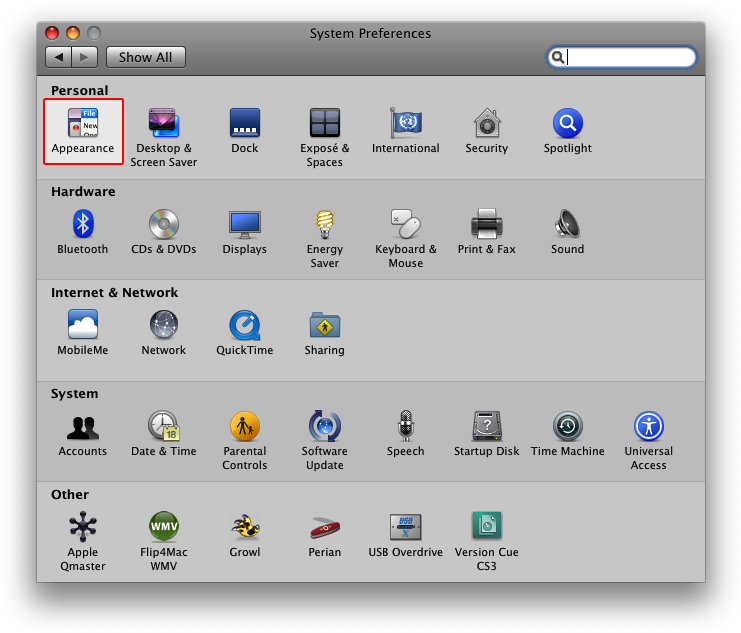The image size is (741, 633).
Task: Open the Dock preferences
Action: click(244, 131)
